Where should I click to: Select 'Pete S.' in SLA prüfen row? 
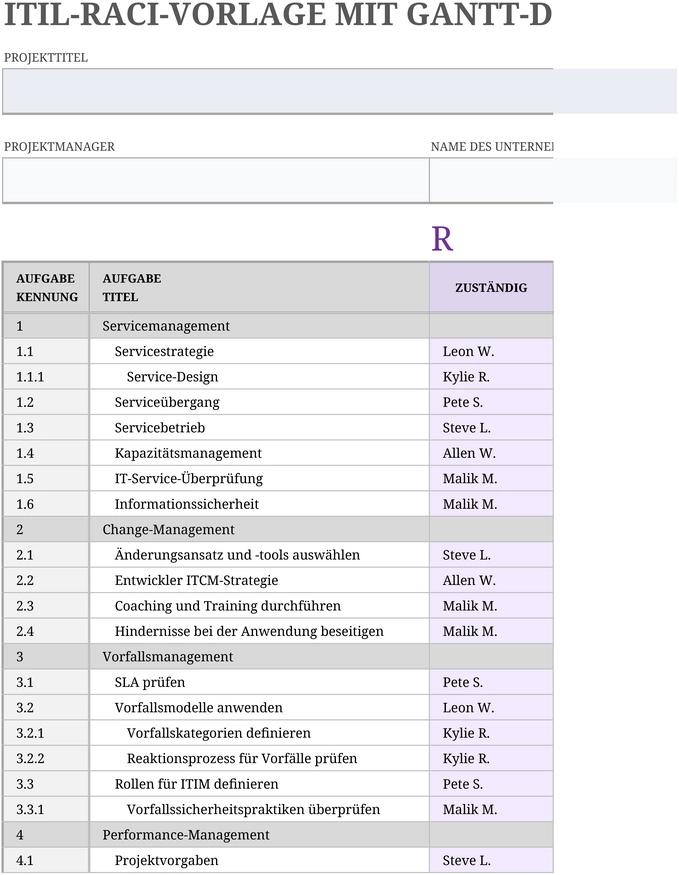coord(491,682)
